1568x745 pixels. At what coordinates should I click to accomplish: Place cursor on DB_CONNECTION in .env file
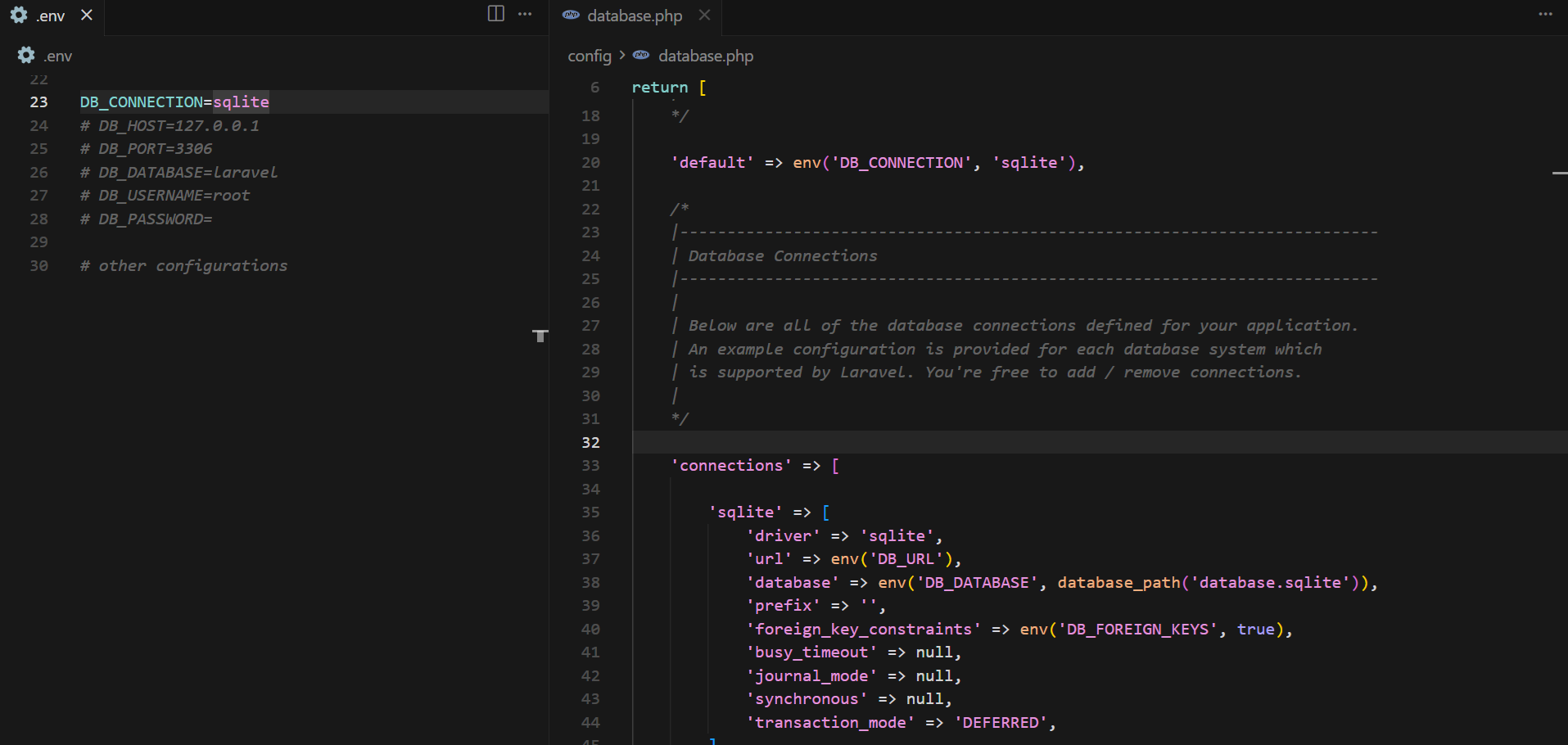[x=141, y=102]
